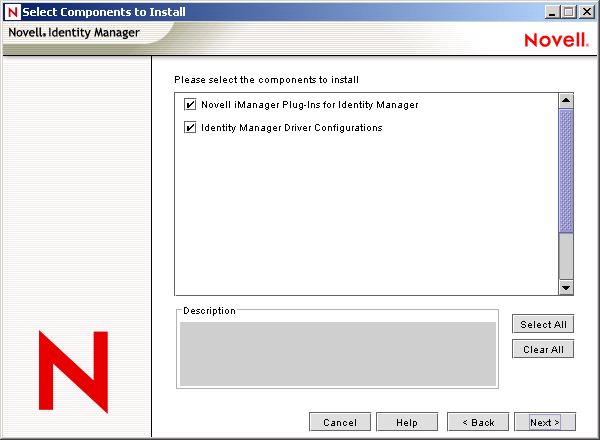Cancel the installation wizard
The height and width of the screenshot is (440, 600).
click(340, 422)
